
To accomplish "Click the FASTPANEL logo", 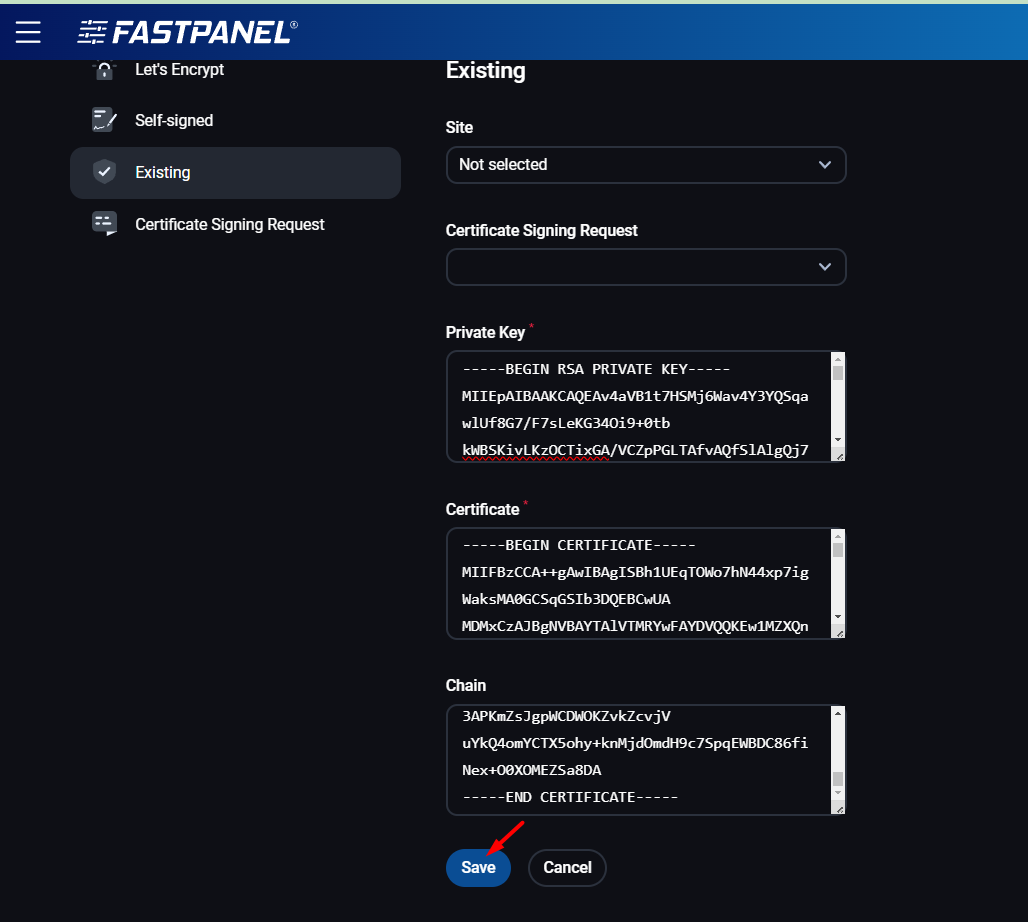I will pyautogui.click(x=187, y=32).
